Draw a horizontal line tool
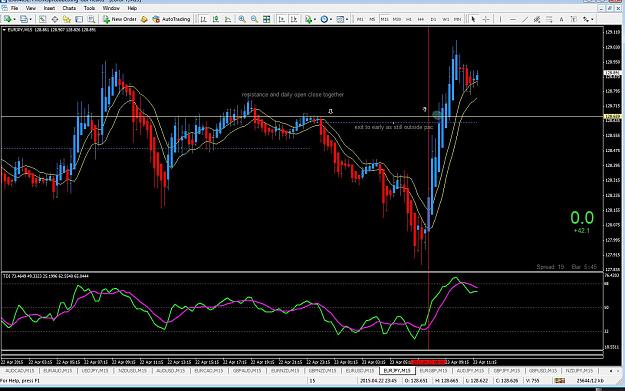The height and width of the screenshot is (391, 625). coord(513,19)
